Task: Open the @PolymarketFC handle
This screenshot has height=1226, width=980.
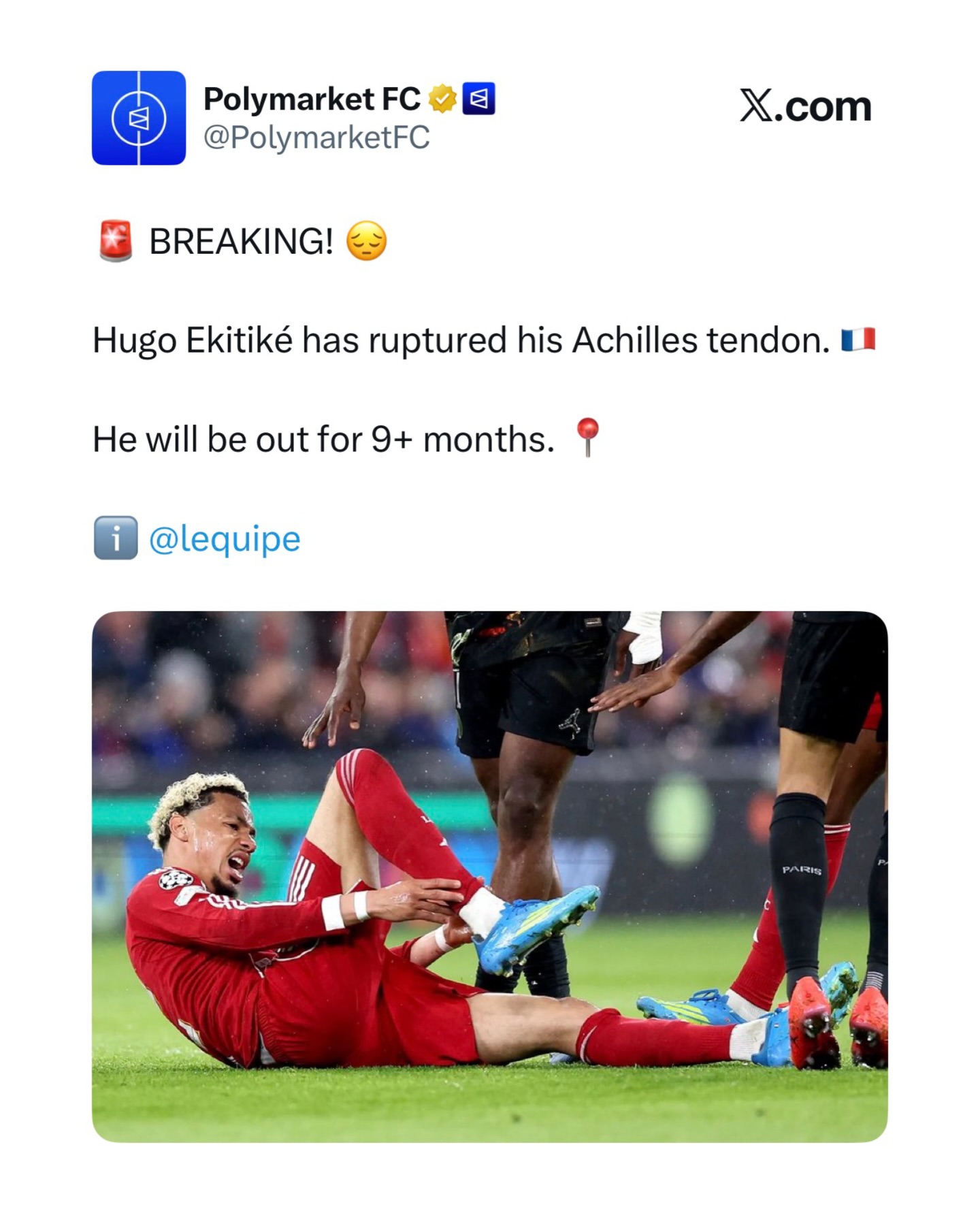Action: (316, 138)
